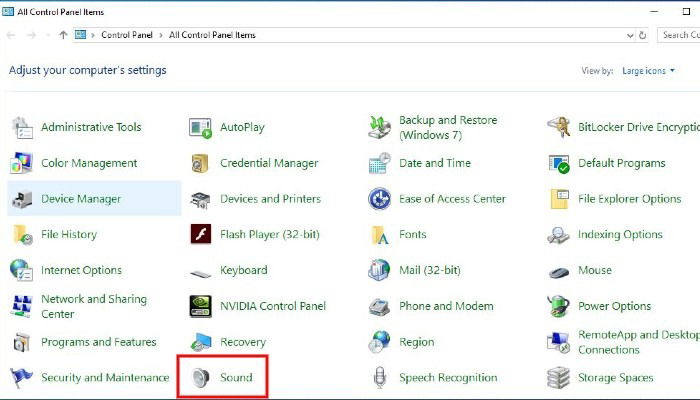The image size is (700, 400).
Task: Open the Internet Options globe icon
Action: point(21,271)
